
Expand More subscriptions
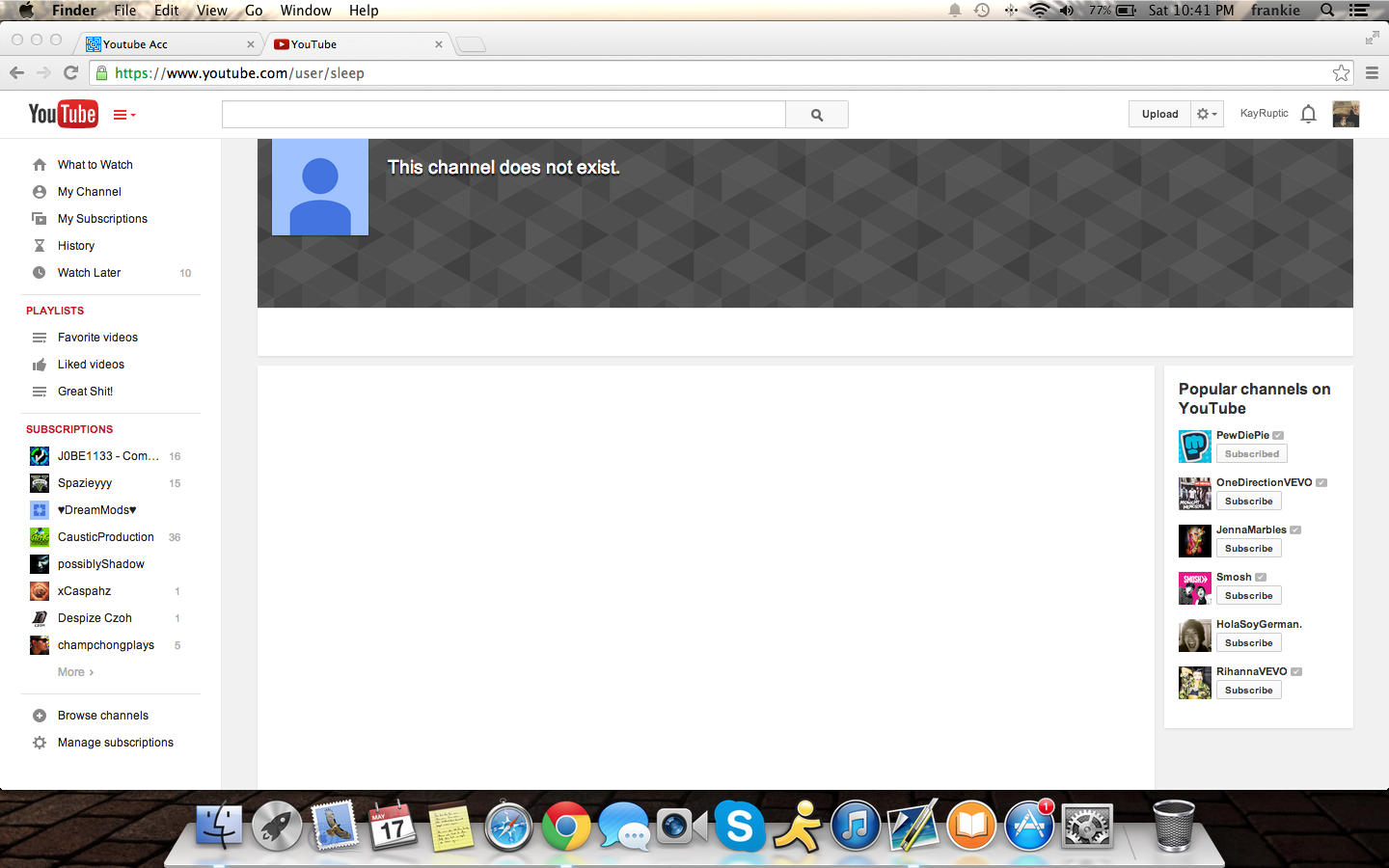coord(75,672)
